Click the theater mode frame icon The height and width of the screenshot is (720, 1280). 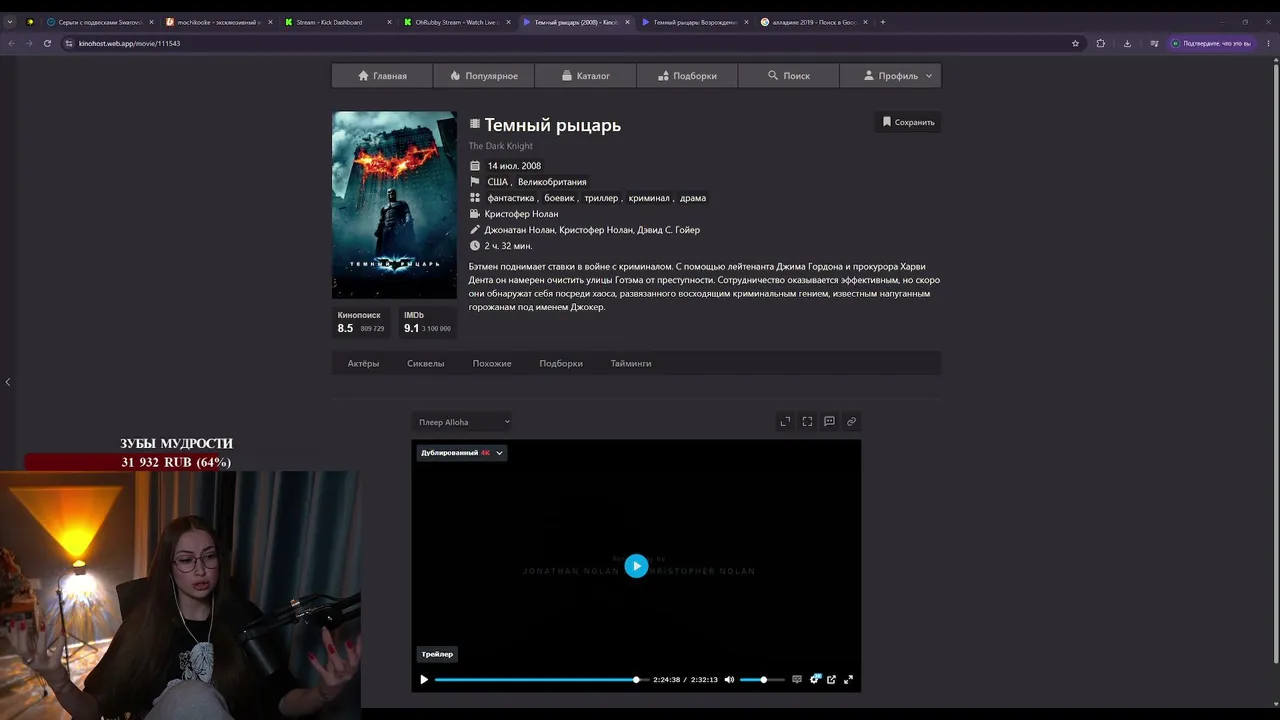click(x=807, y=422)
